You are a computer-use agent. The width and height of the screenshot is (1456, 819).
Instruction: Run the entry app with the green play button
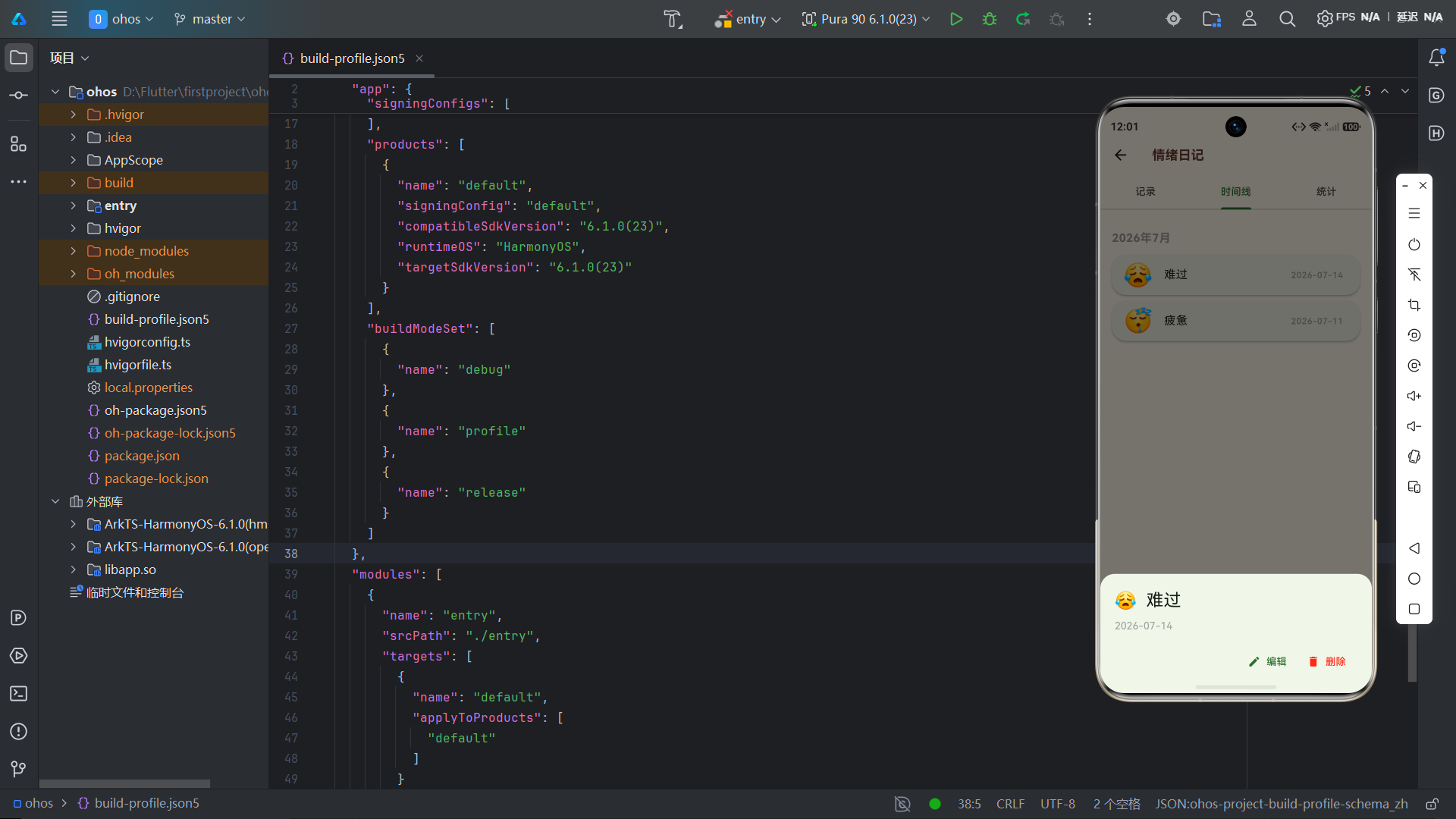[956, 19]
